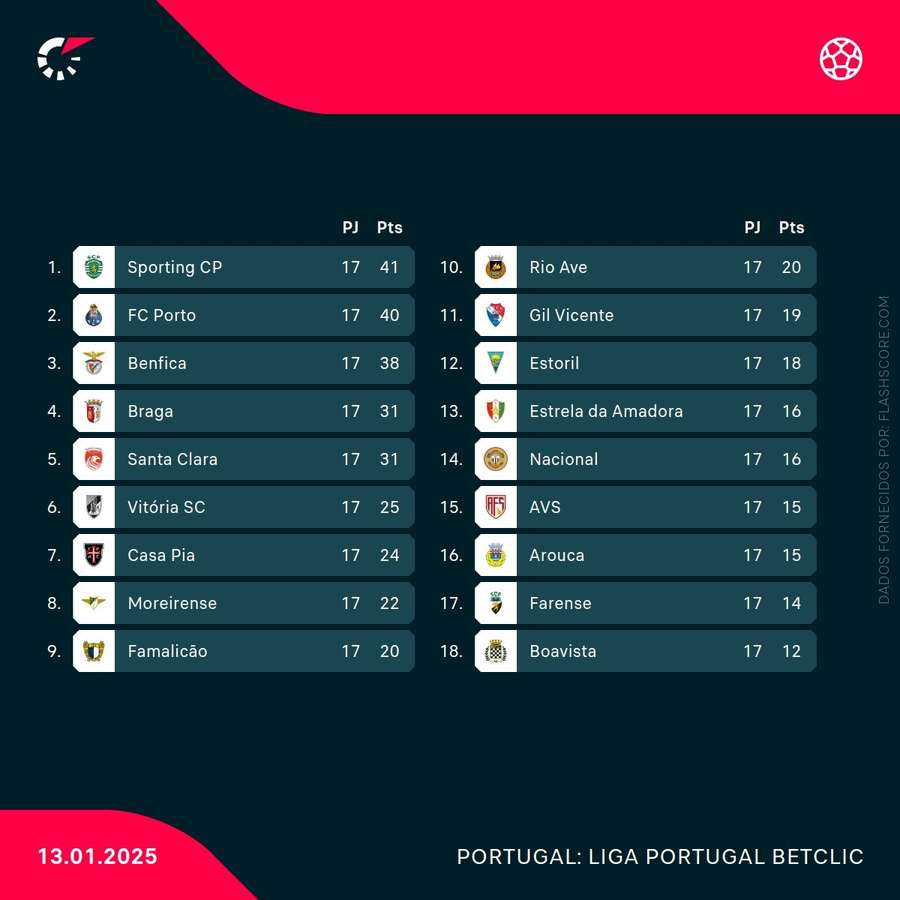Image resolution: width=900 pixels, height=900 pixels.
Task: Click the Flashscore.com data credit text
Action: point(883,450)
